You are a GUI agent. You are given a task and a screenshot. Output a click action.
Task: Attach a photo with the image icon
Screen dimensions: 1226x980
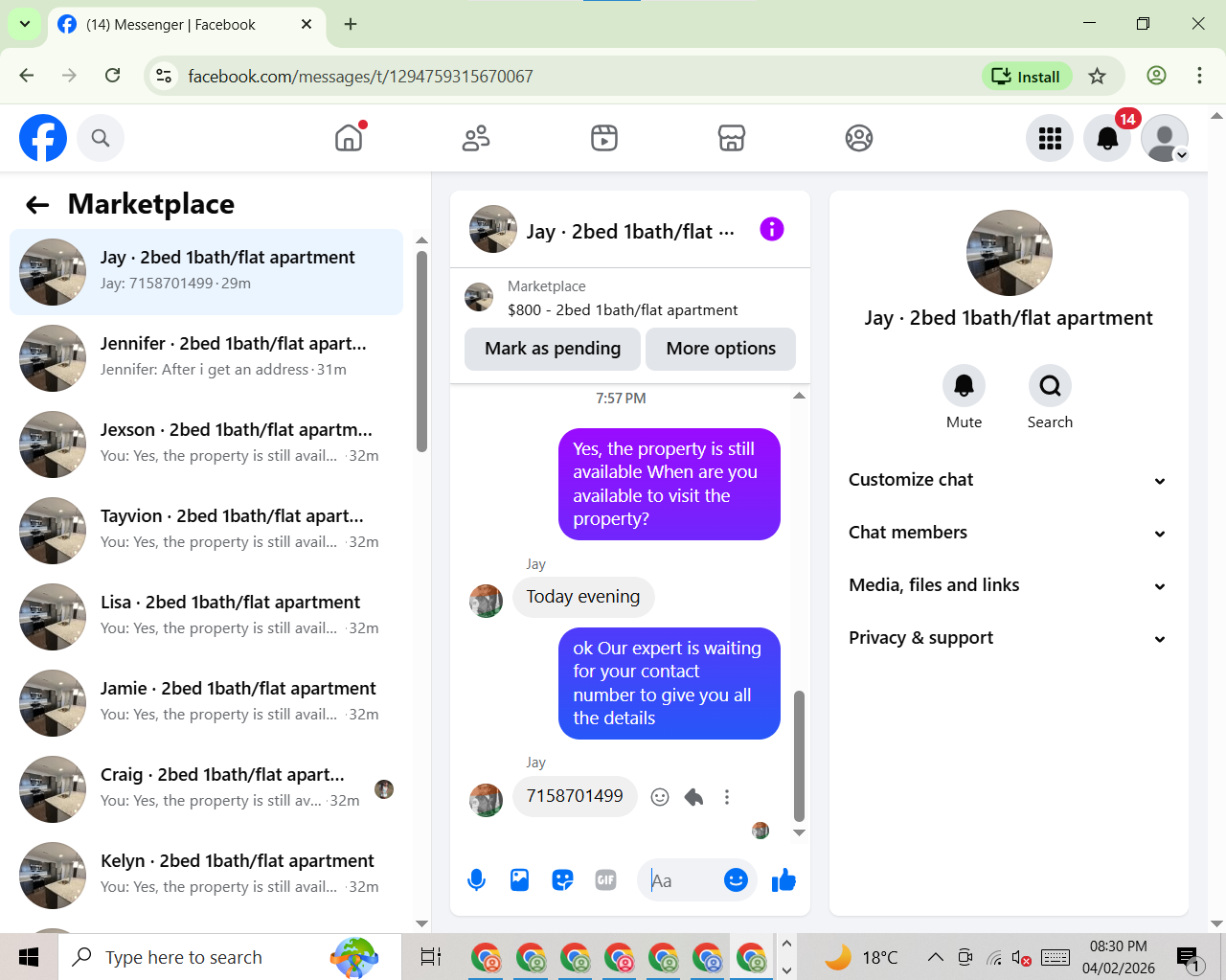point(519,880)
